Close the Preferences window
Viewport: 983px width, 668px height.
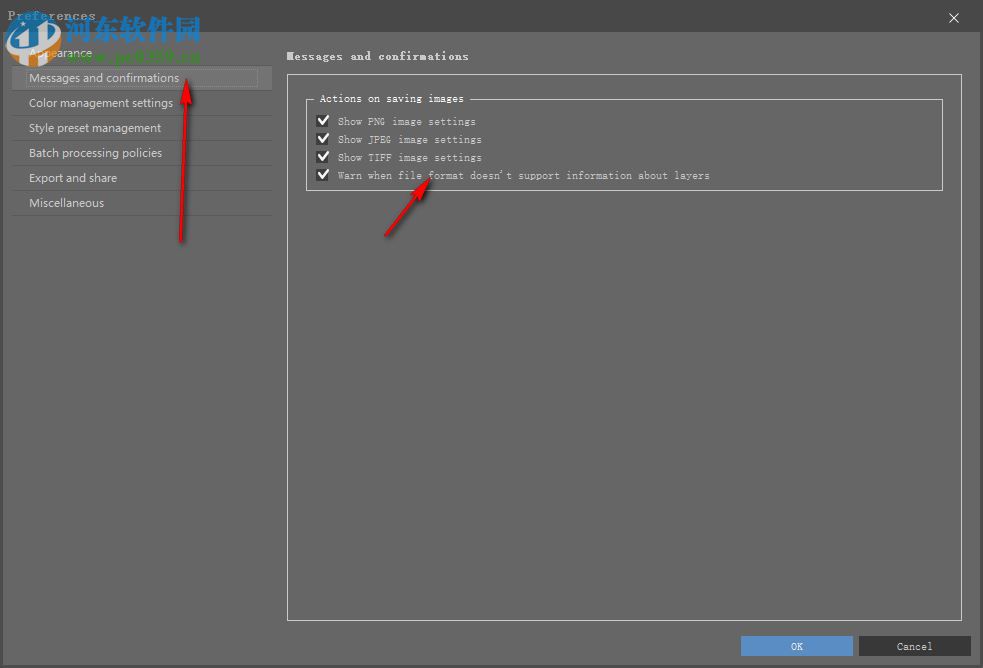pyautogui.click(x=953, y=17)
